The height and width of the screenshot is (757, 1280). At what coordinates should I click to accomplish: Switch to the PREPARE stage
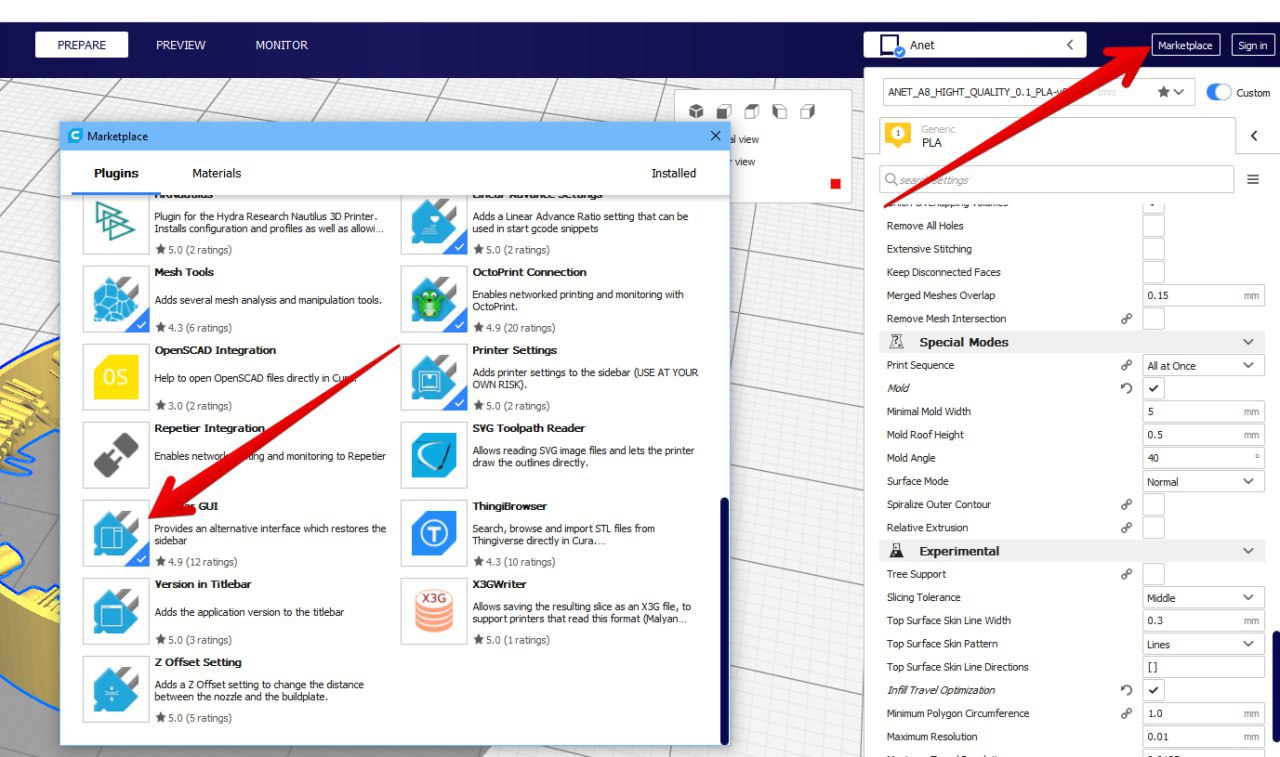coord(82,45)
